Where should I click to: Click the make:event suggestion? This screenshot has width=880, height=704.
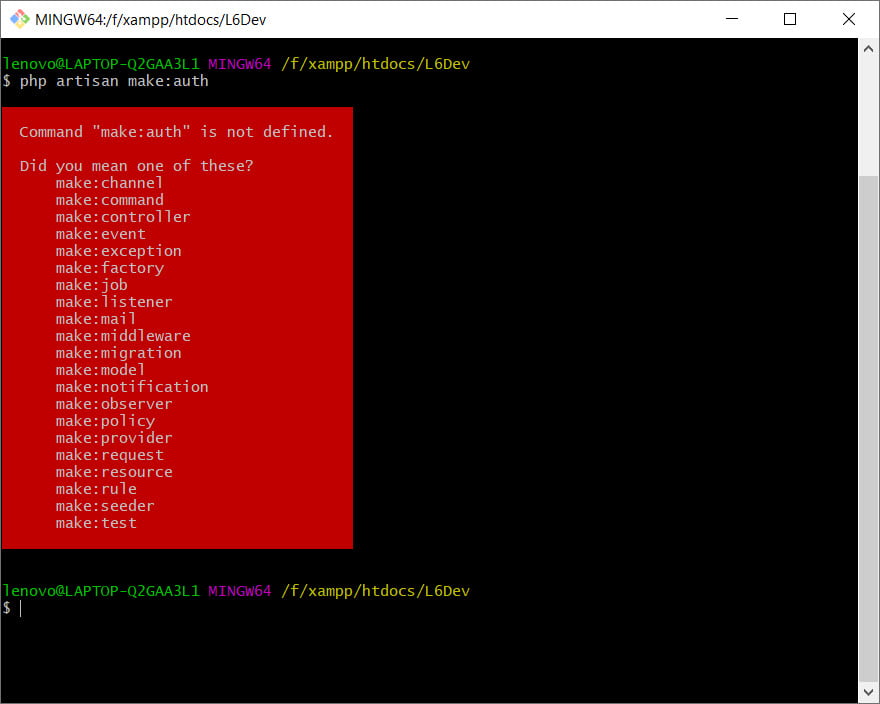100,234
